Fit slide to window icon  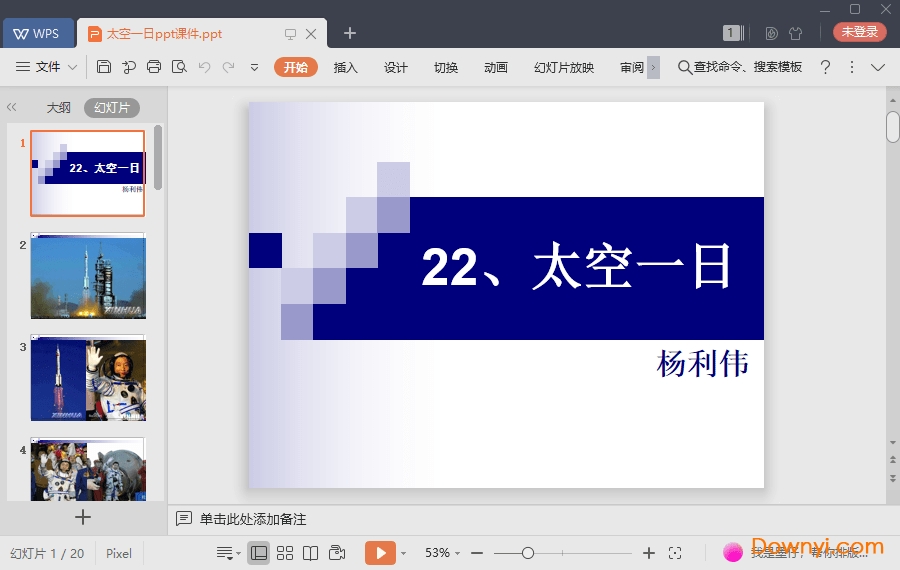pyautogui.click(x=675, y=553)
